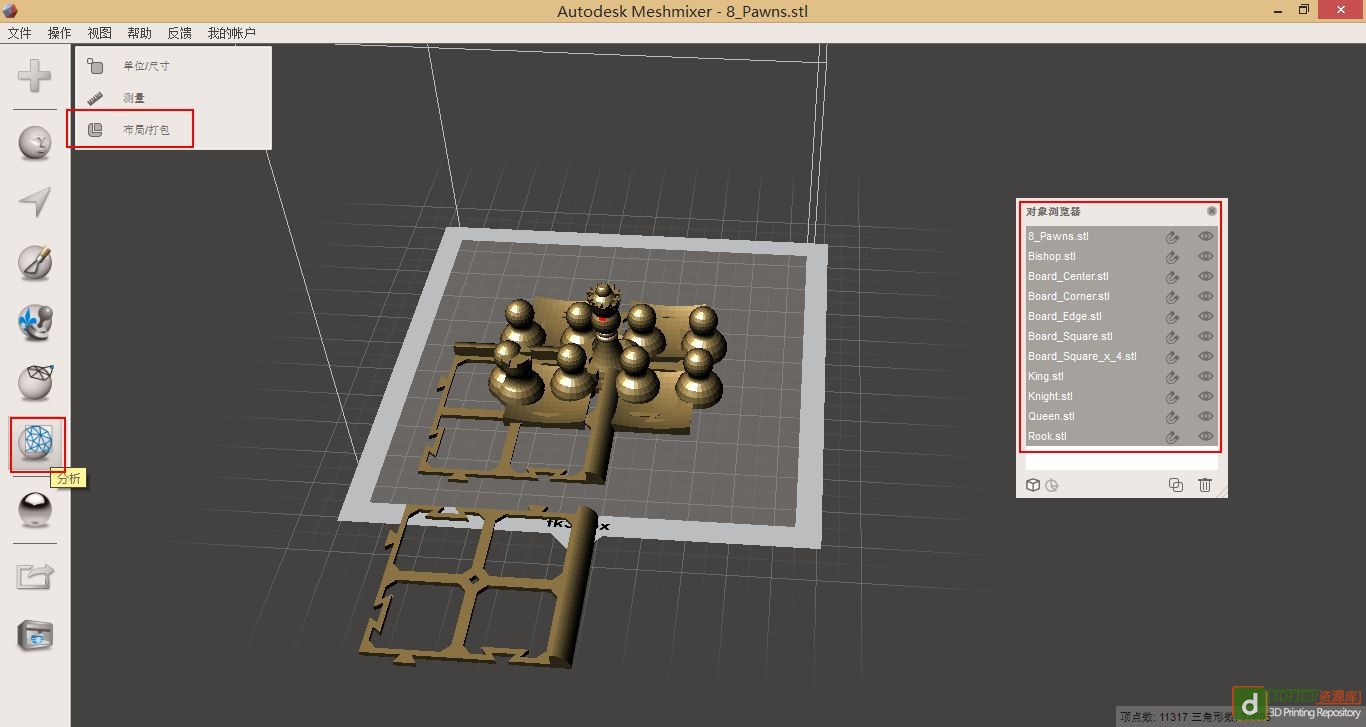Hide King.stl with eye icon

tap(1205, 376)
